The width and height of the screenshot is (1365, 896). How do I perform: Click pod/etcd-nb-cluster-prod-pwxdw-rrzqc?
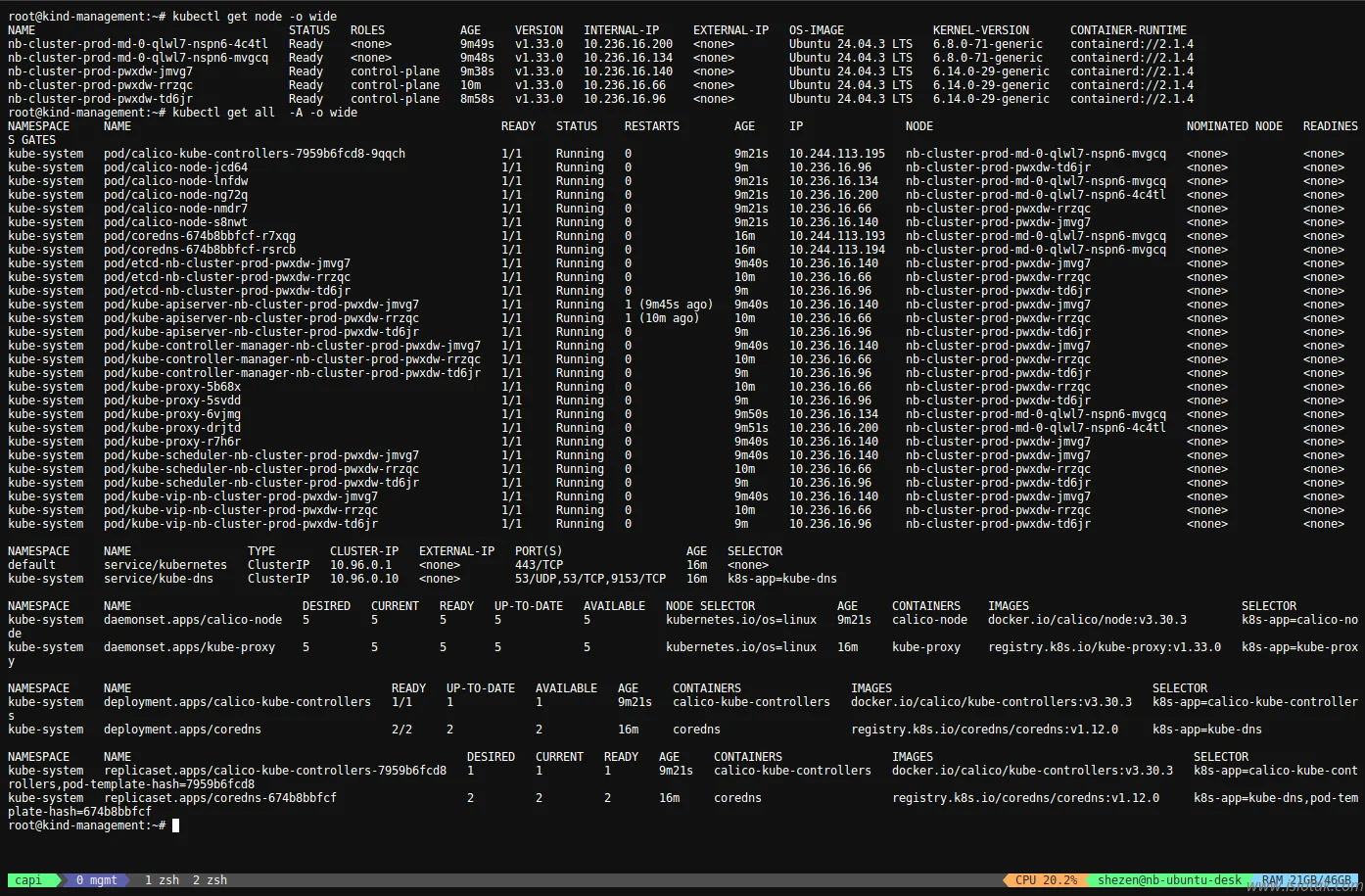point(227,277)
